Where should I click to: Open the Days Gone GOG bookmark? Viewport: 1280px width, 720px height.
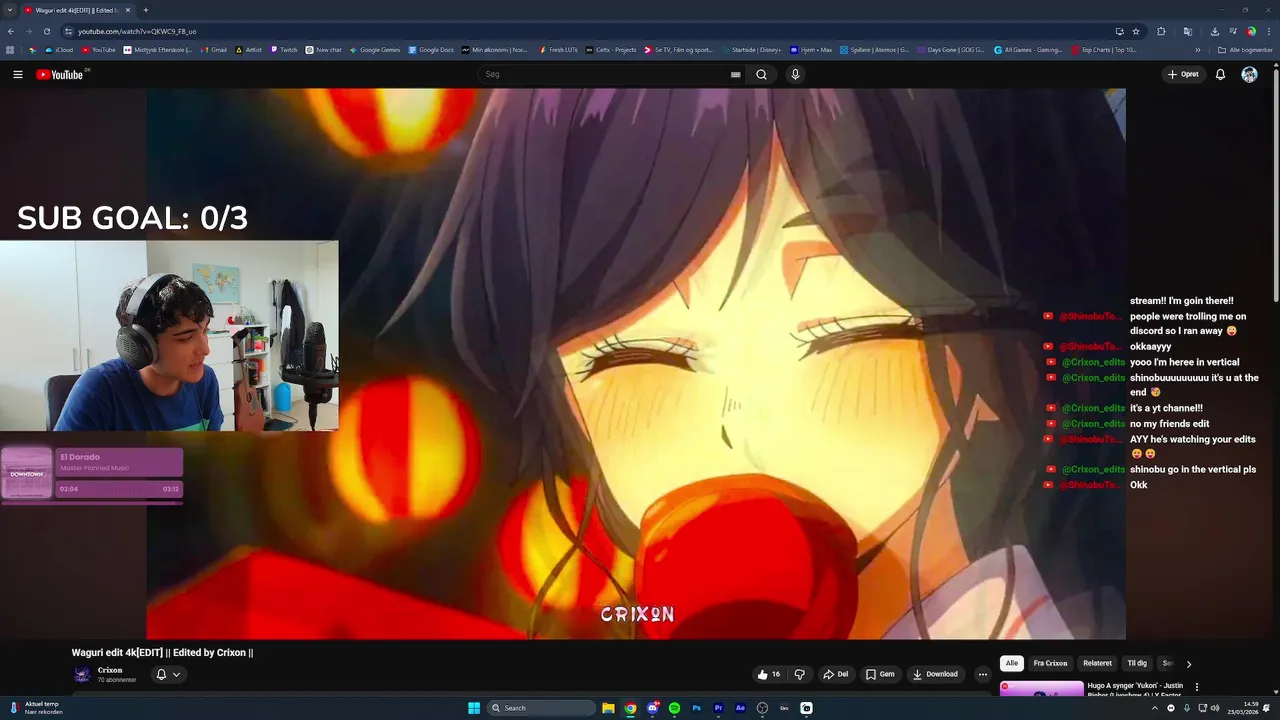(950, 50)
